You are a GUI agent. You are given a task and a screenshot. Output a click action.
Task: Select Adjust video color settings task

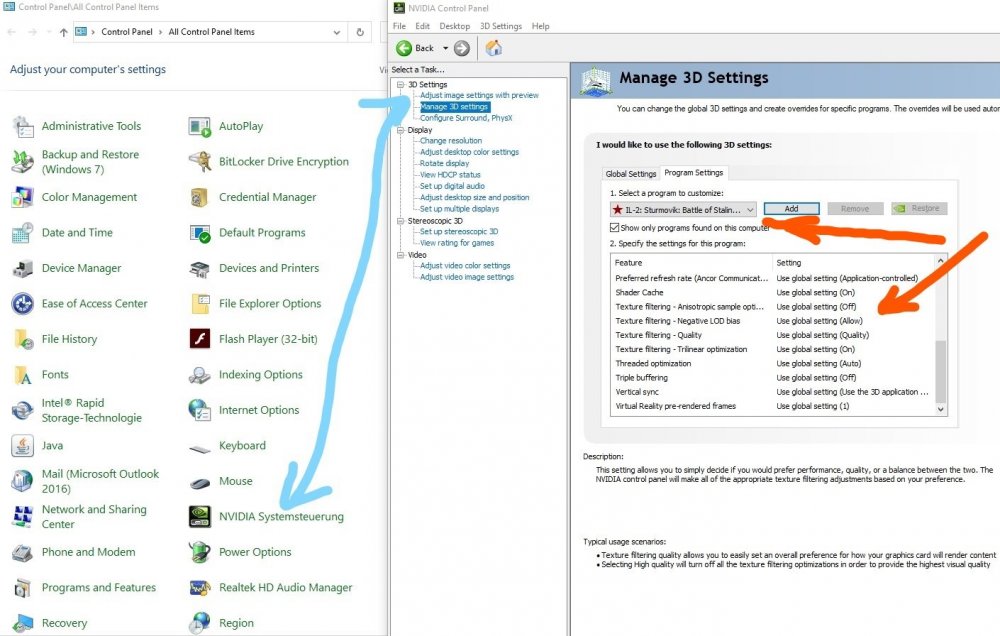(x=465, y=265)
